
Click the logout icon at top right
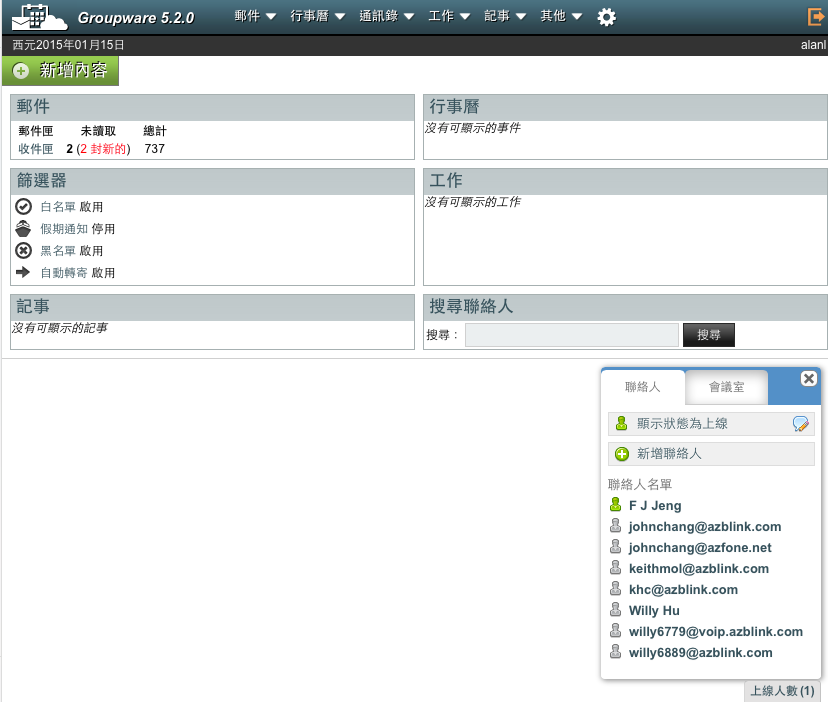coord(815,17)
